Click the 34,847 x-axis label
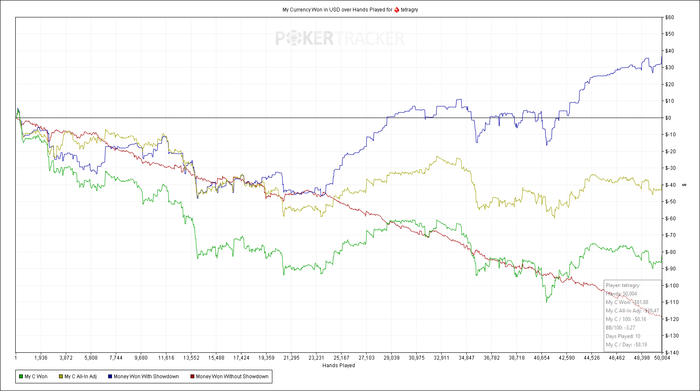 point(467,358)
